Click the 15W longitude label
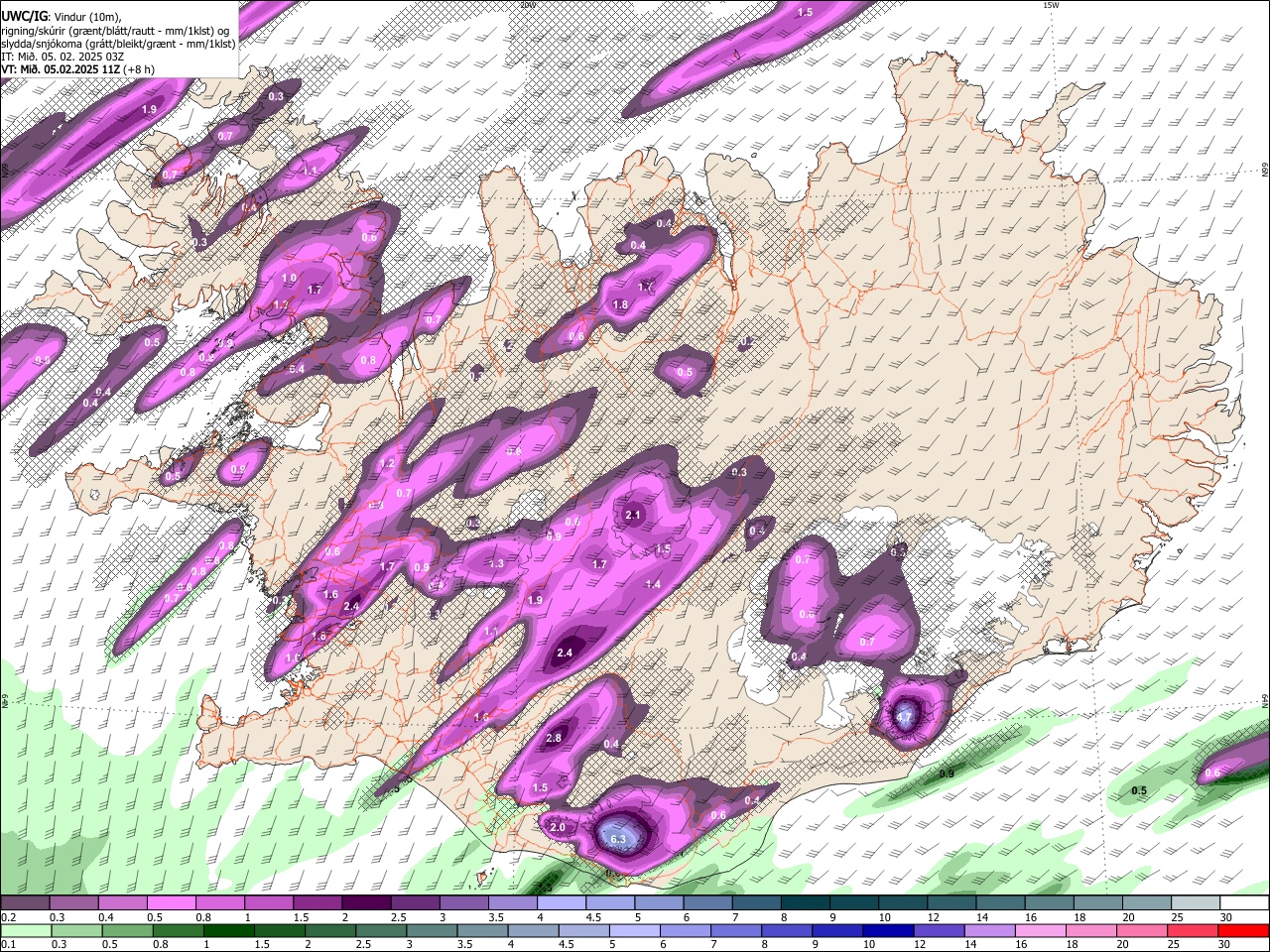 pos(1051,5)
